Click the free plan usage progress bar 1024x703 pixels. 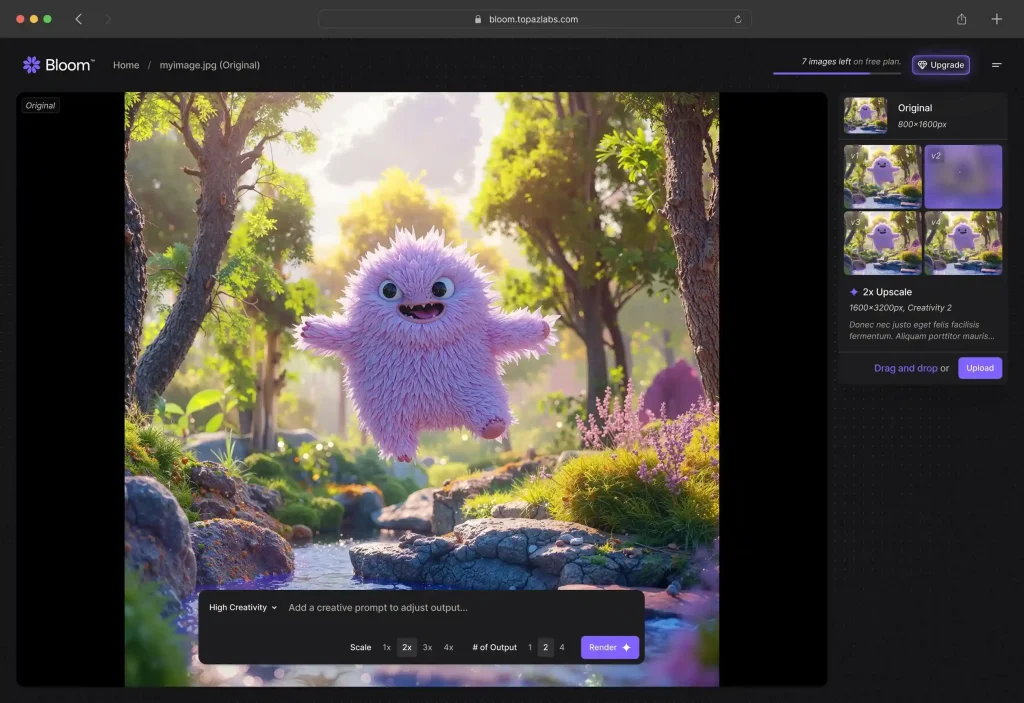pos(836,73)
